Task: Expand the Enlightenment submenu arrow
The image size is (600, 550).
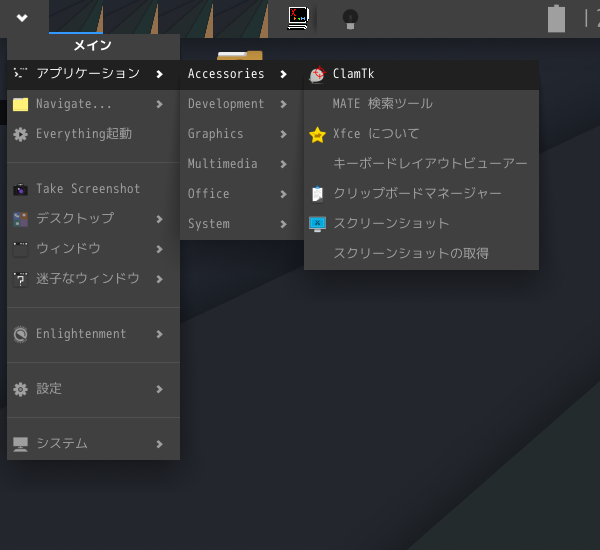Action: click(159, 334)
